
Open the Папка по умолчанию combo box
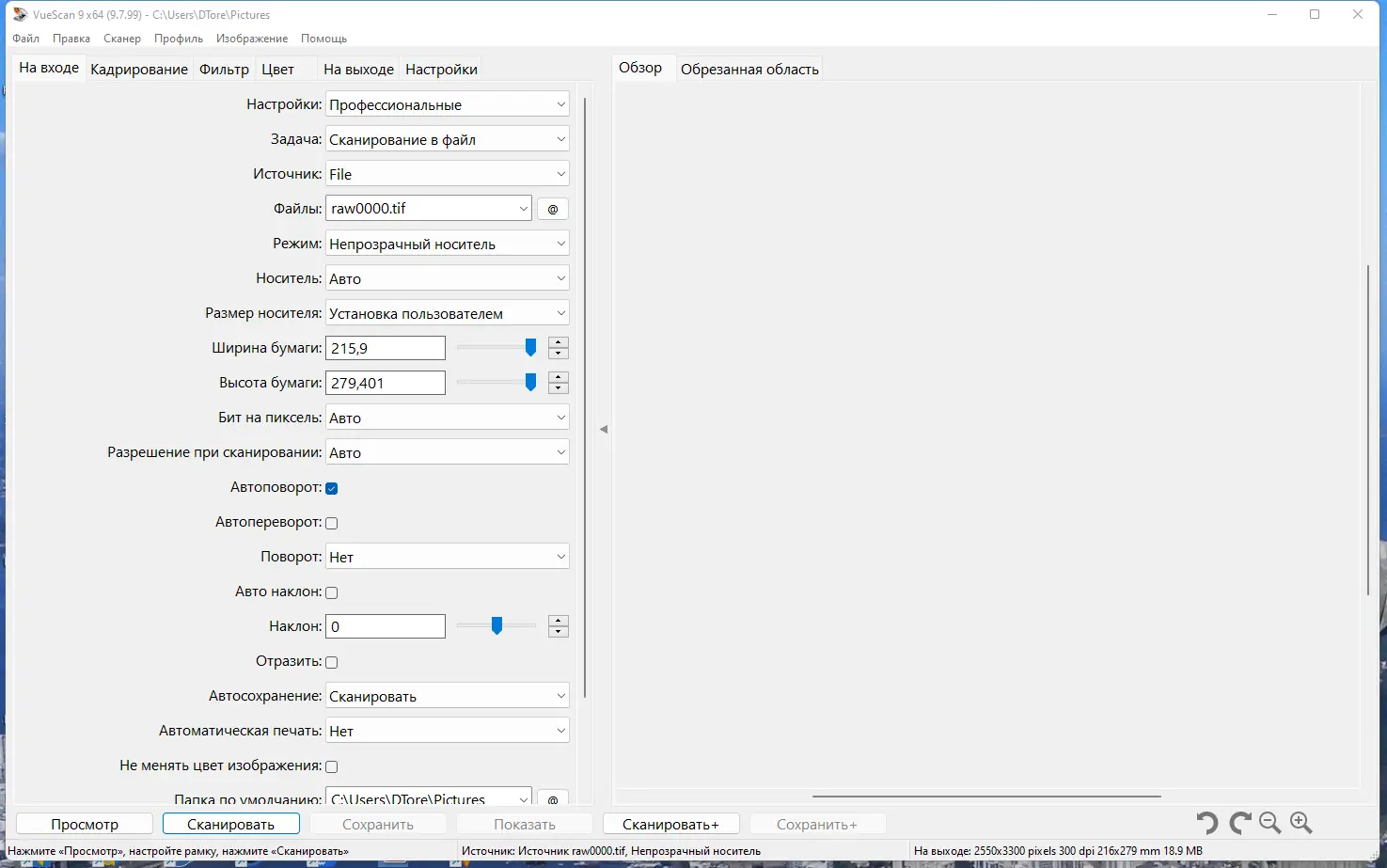(x=429, y=797)
